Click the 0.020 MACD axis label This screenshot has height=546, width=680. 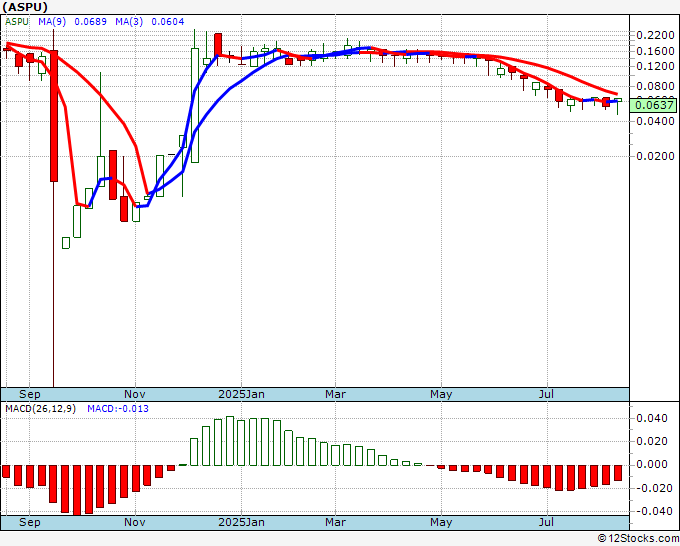tap(652, 441)
